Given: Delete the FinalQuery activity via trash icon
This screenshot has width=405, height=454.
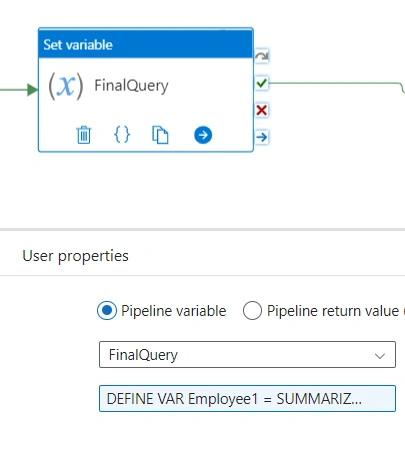Looking at the screenshot, I should [84, 135].
